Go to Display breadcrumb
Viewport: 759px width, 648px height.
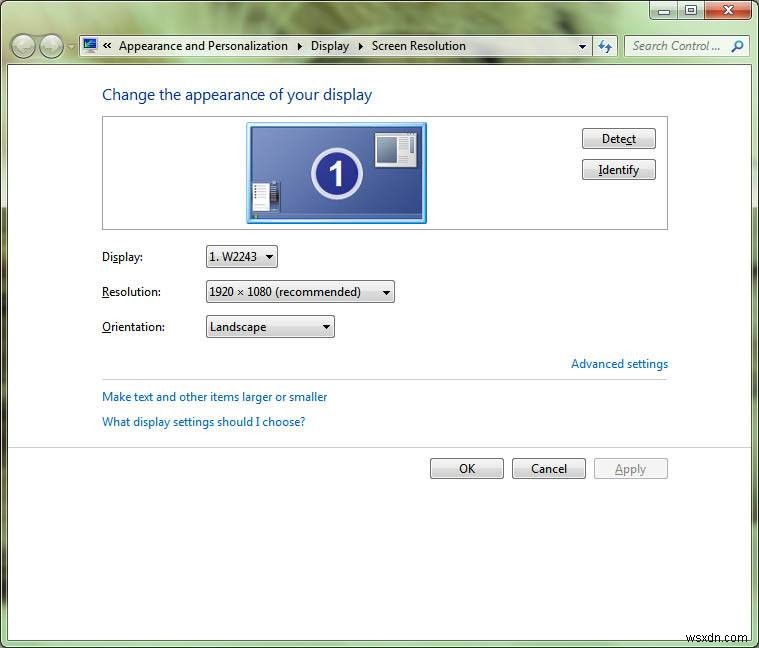pyautogui.click(x=330, y=46)
